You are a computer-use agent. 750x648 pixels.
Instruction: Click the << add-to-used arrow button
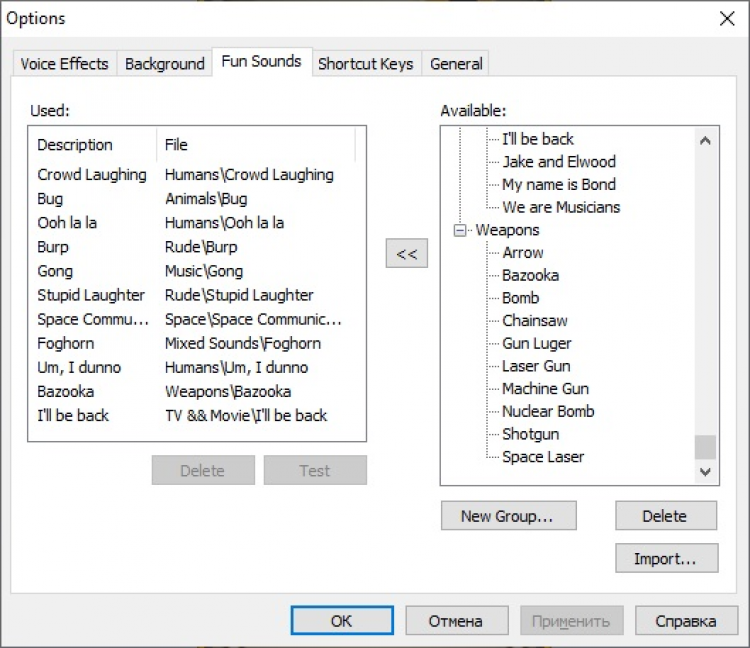pos(406,254)
